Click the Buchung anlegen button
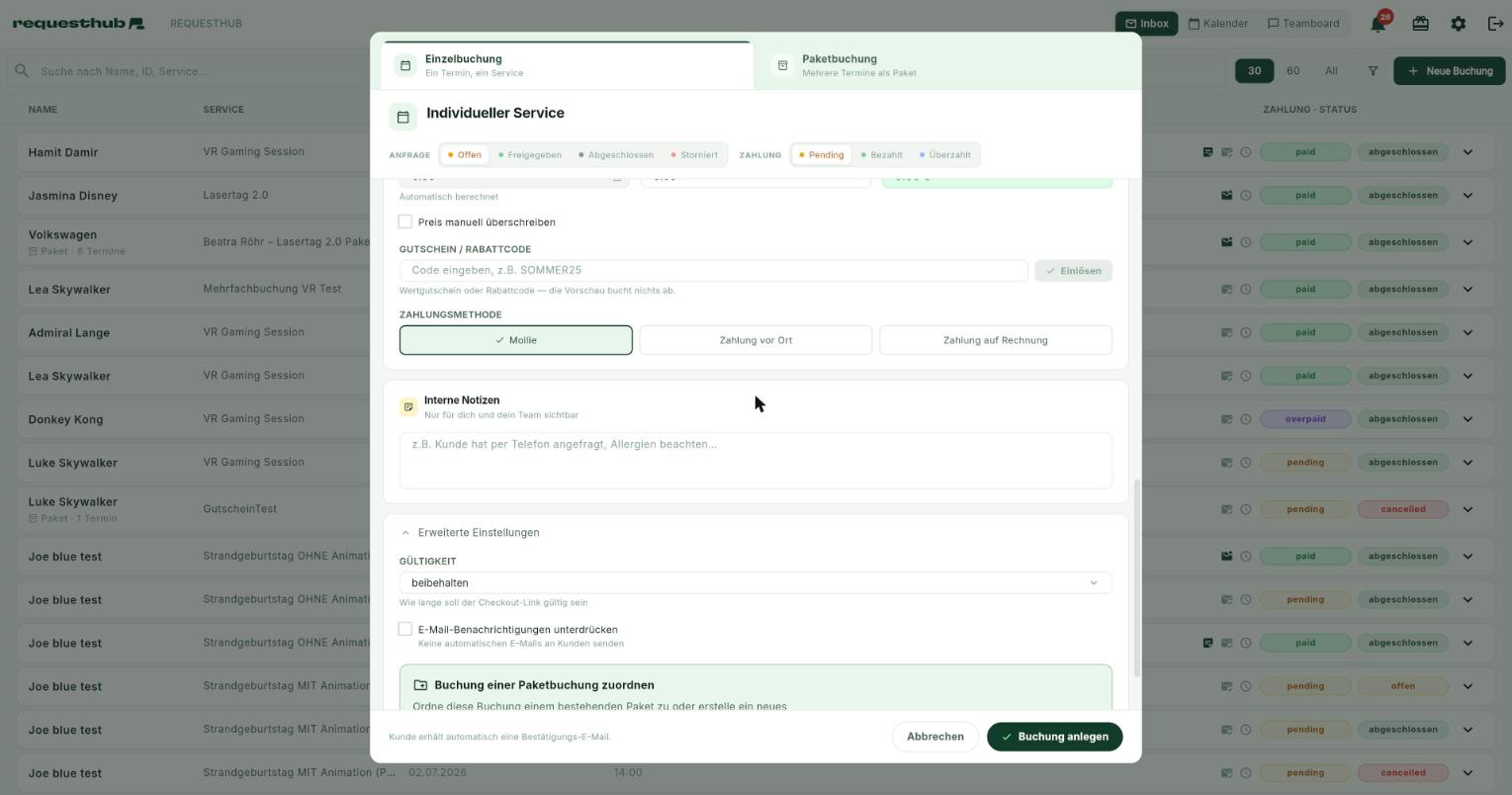 point(1054,737)
